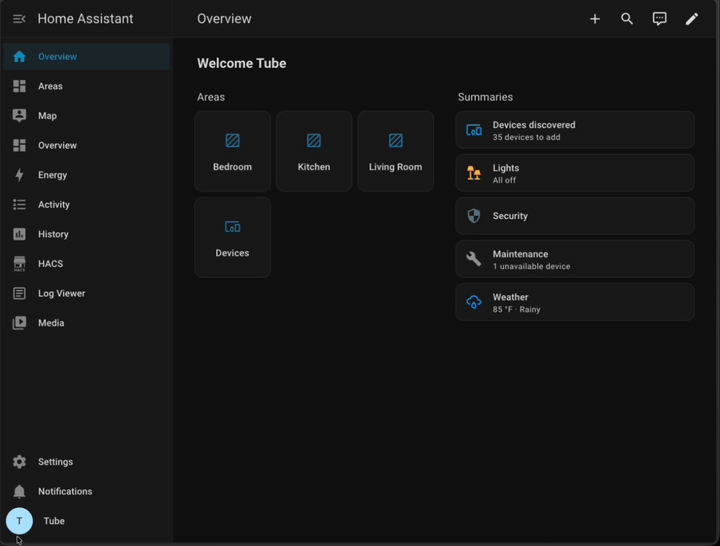The image size is (720, 546).
Task: Click the Activity list icon
Action: point(19,204)
